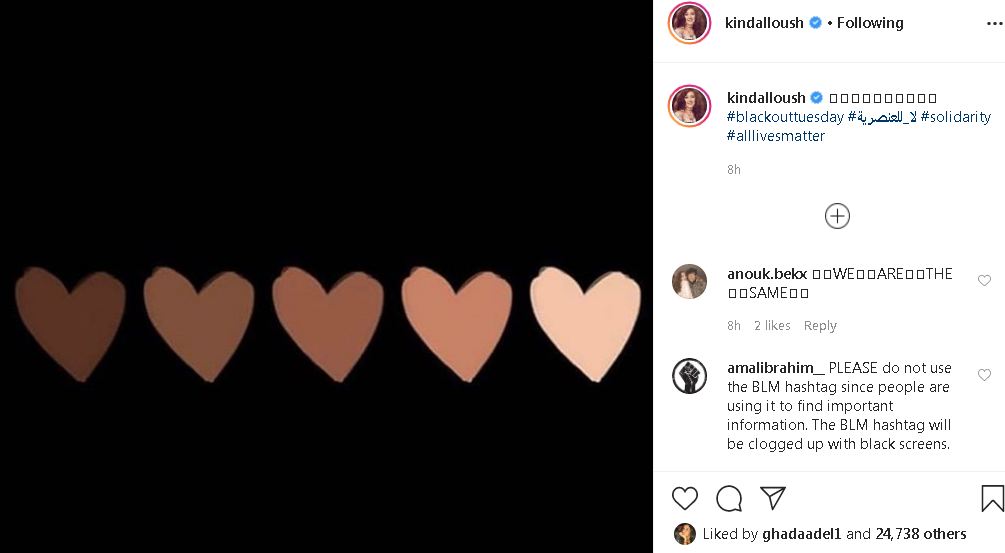Click the lightest beige heart in photo
Viewport: 1005px width, 553px height.
click(585, 324)
